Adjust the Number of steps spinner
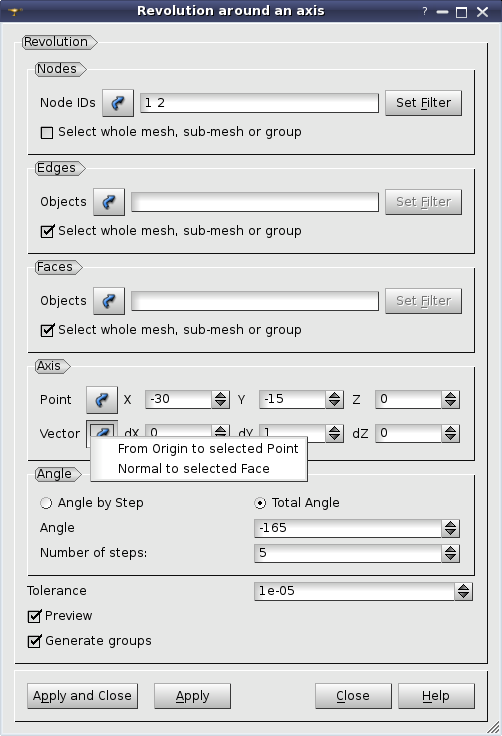The height and width of the screenshot is (736, 502). tap(450, 553)
